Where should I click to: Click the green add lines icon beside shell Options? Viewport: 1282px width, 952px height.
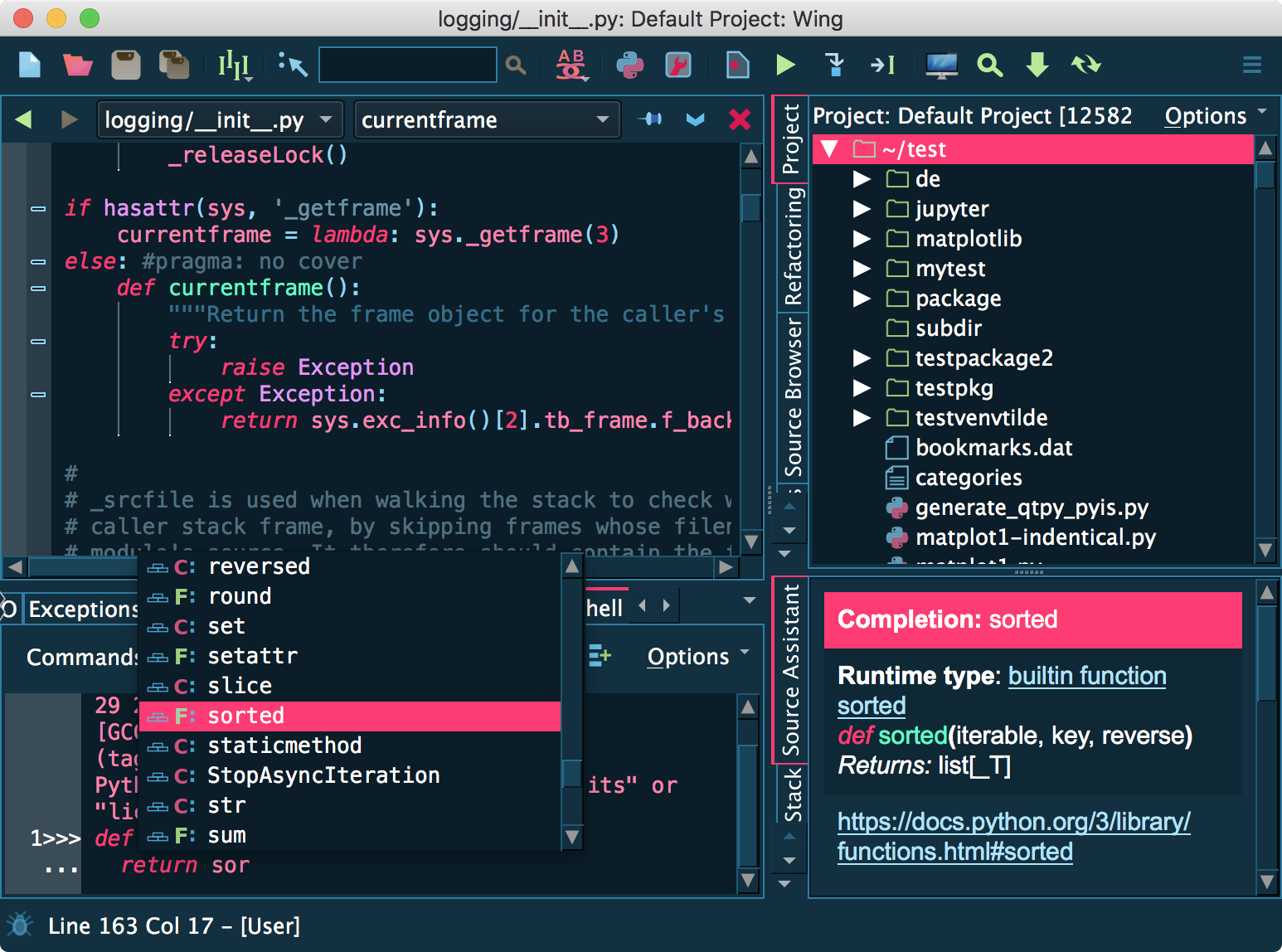[600, 656]
